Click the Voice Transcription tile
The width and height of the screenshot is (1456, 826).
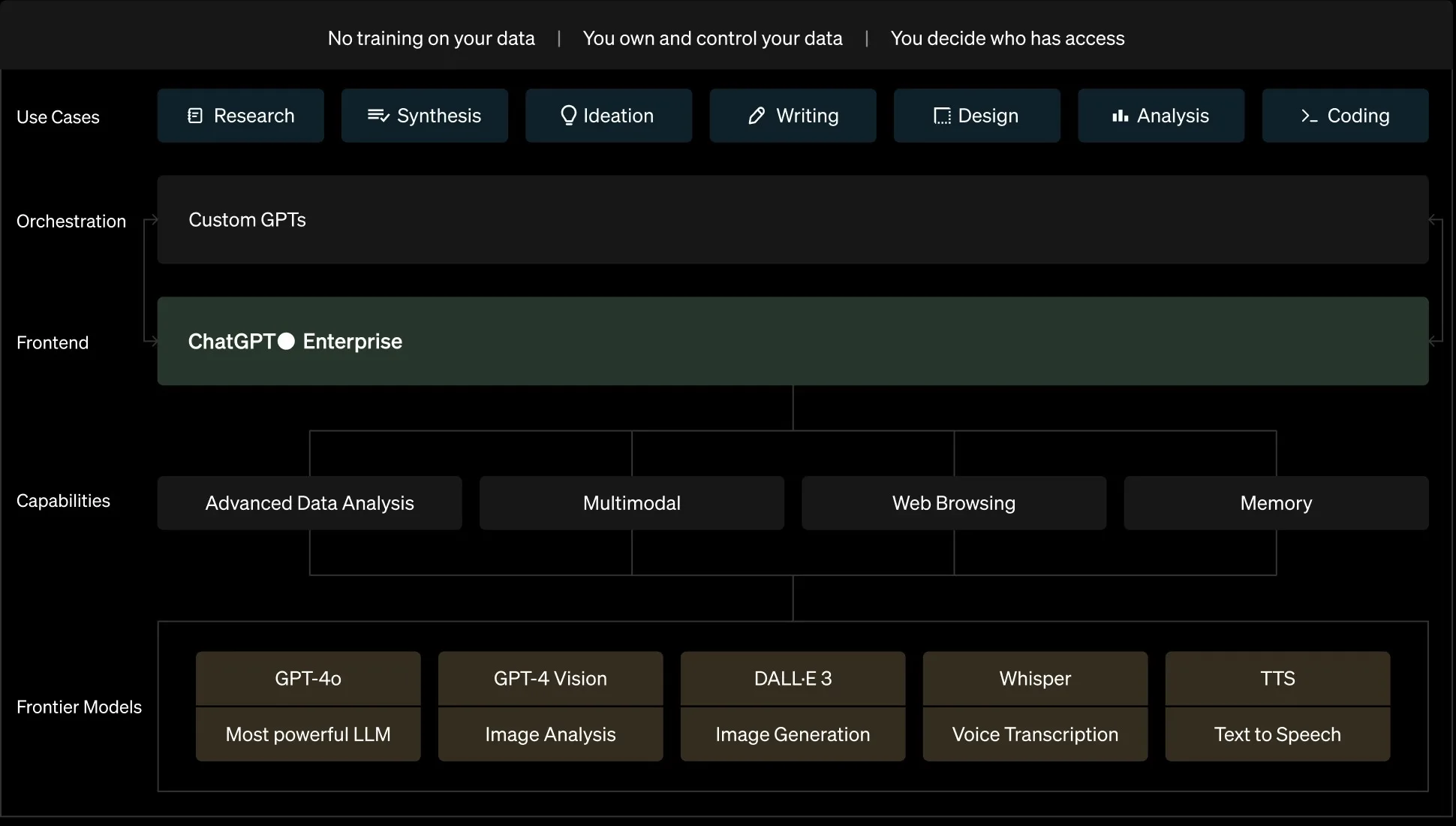click(1036, 734)
